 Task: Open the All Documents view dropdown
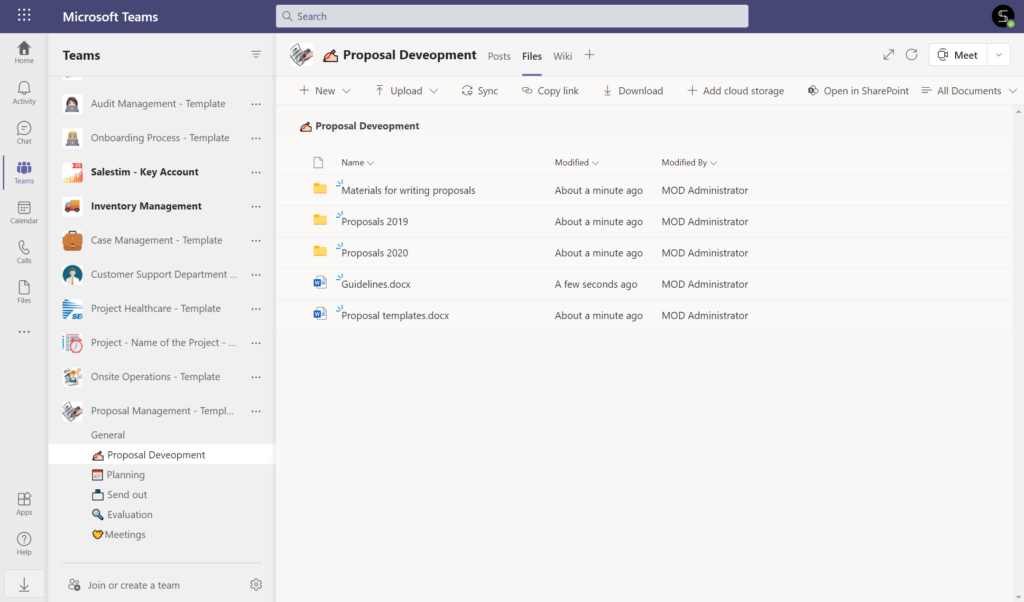pyautogui.click(x=968, y=91)
